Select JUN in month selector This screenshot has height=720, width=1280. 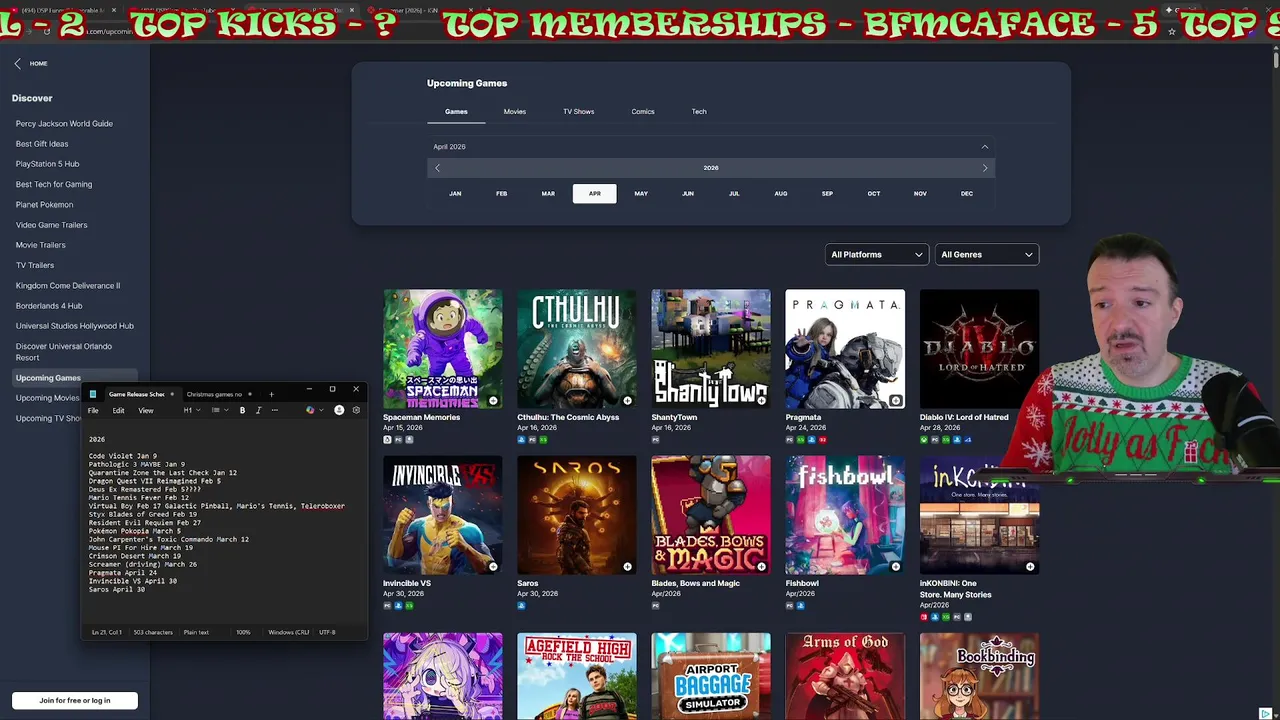(x=688, y=193)
